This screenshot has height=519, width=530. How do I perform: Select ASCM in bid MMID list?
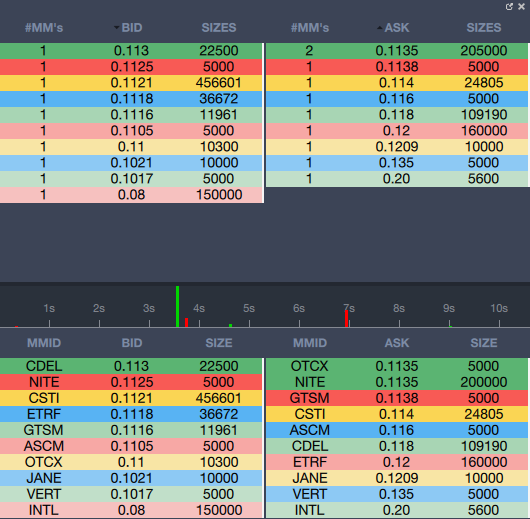44,446
